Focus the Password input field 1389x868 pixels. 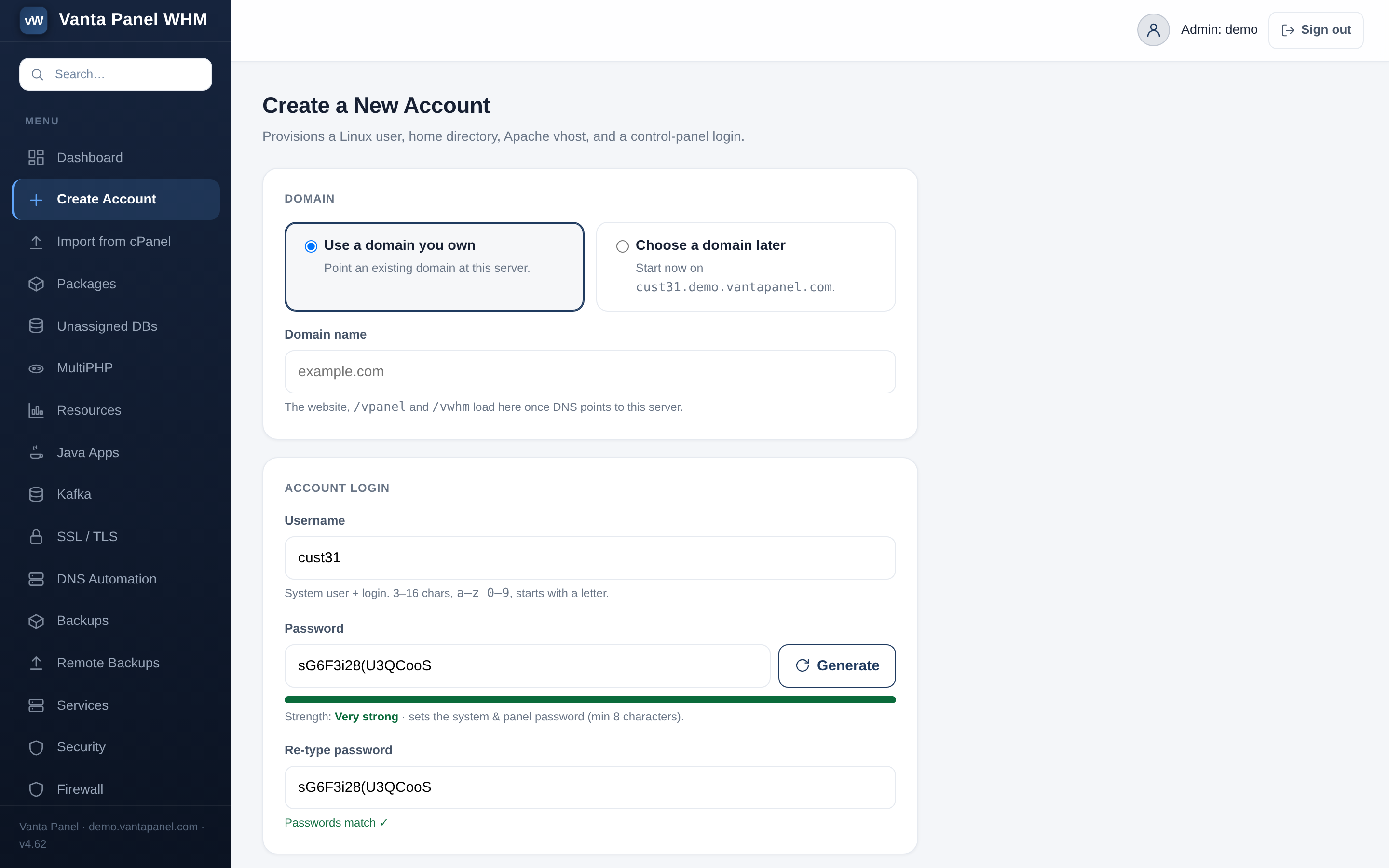527,666
